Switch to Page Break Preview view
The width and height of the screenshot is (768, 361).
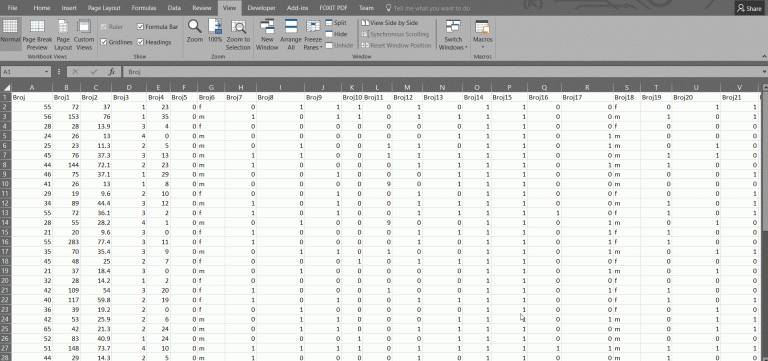tap(37, 35)
